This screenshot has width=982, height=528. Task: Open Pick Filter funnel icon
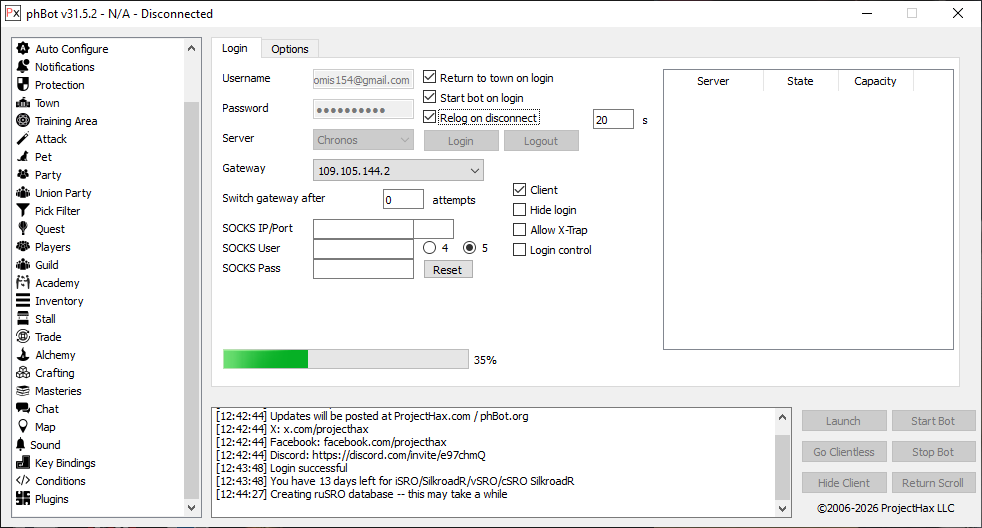[24, 210]
